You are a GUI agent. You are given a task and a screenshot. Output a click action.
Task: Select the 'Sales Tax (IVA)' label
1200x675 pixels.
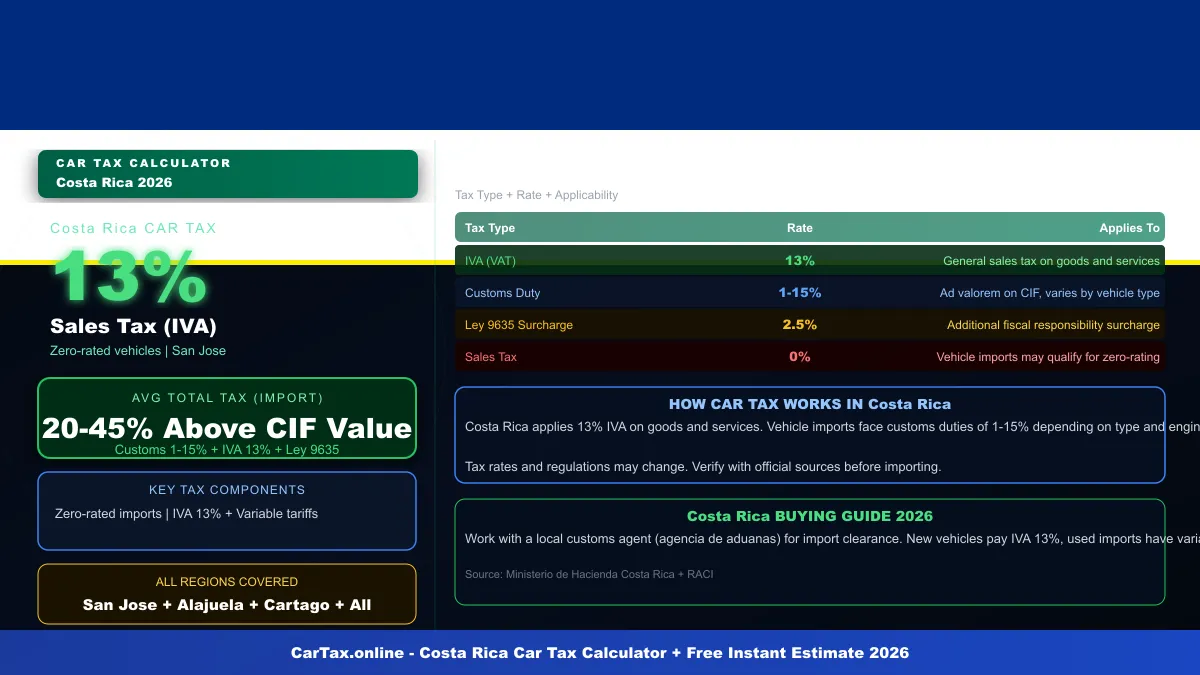(133, 326)
